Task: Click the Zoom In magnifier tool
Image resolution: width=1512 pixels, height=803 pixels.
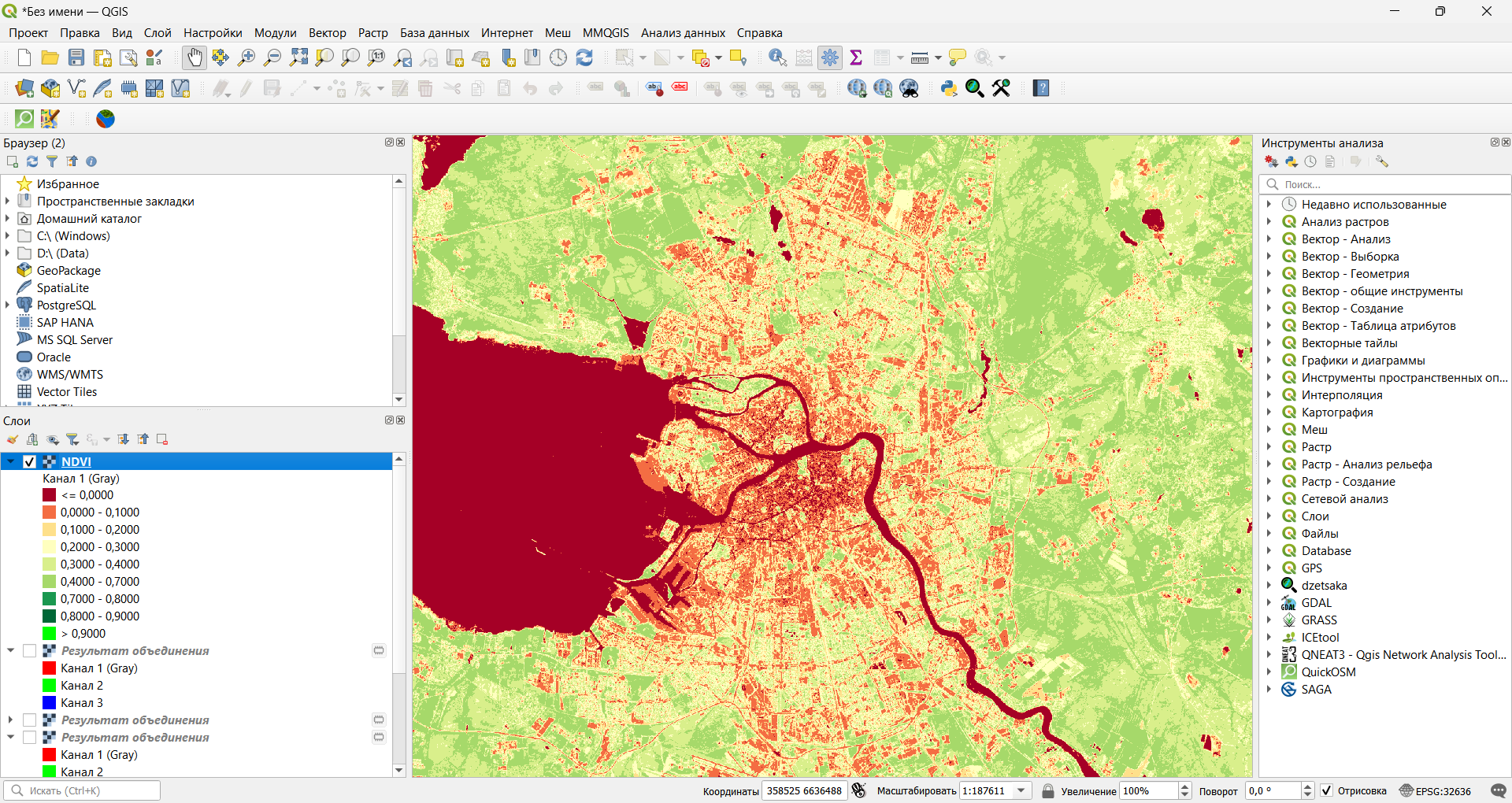Action: click(246, 57)
